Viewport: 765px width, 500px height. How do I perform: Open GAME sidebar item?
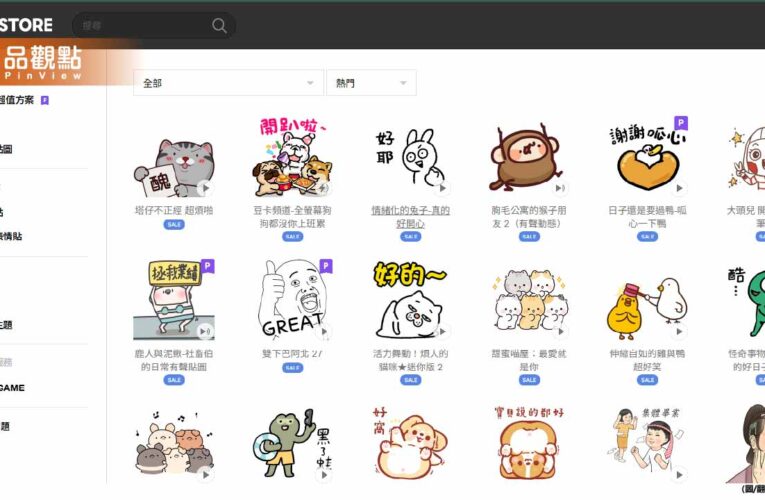click(x=12, y=388)
